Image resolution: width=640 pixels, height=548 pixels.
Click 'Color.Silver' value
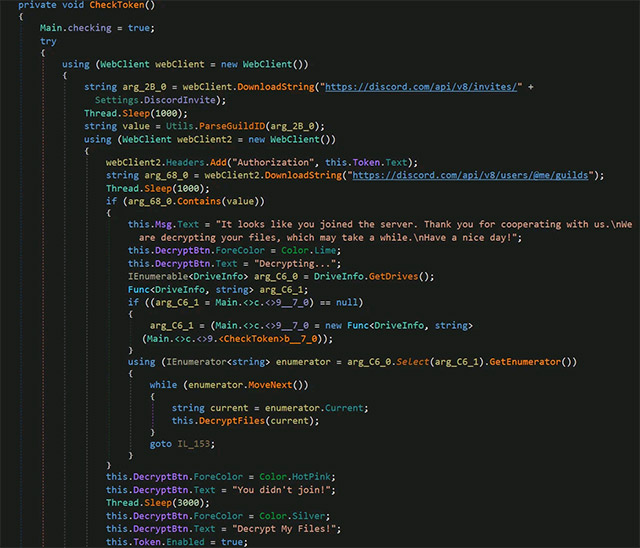coord(294,516)
